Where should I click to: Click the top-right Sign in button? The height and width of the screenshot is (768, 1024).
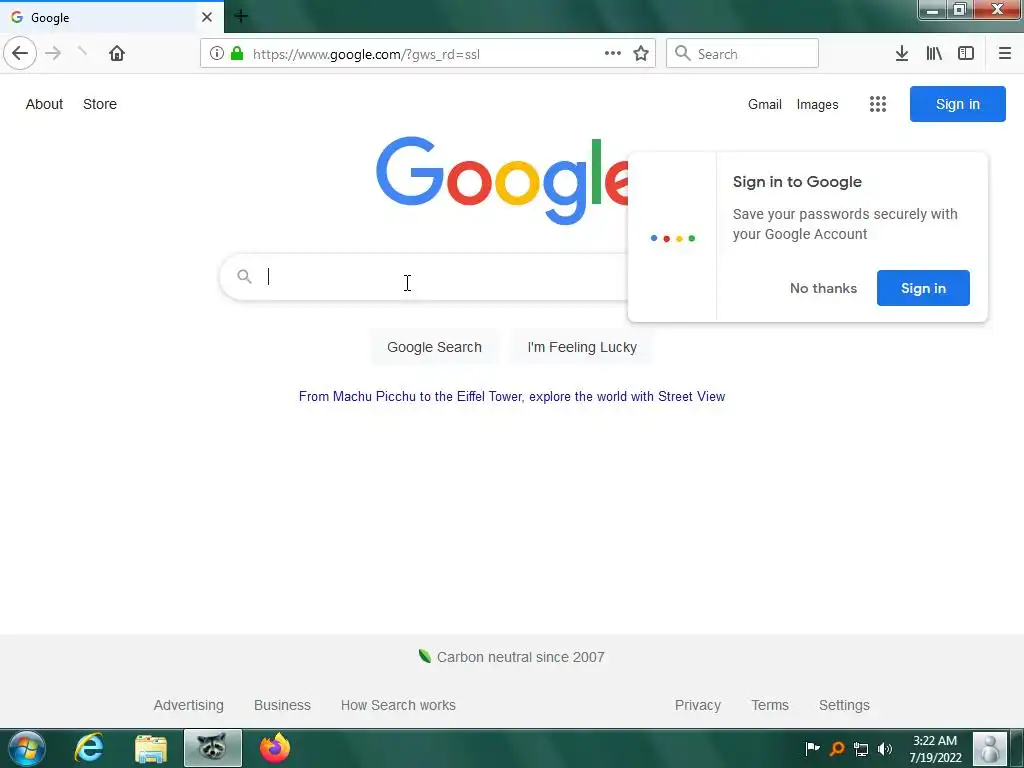[957, 104]
